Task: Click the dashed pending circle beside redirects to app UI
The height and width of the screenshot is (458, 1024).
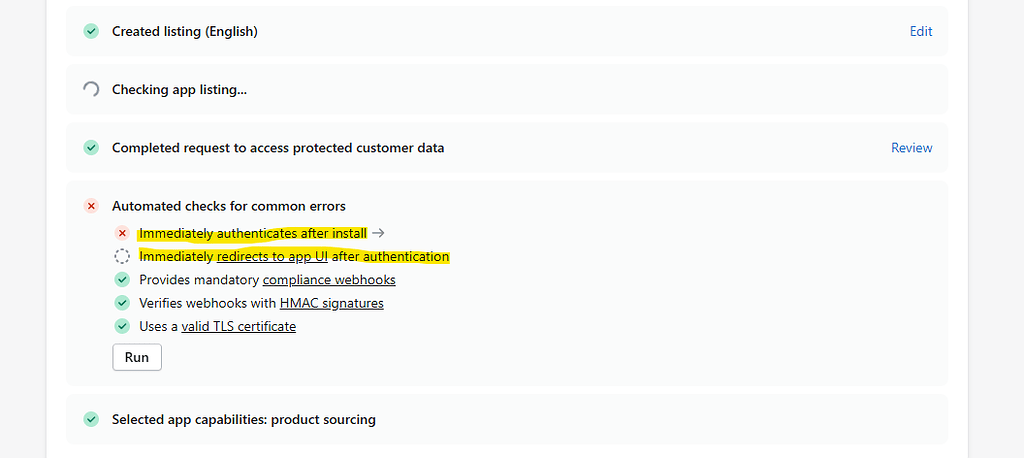Action: 122,256
